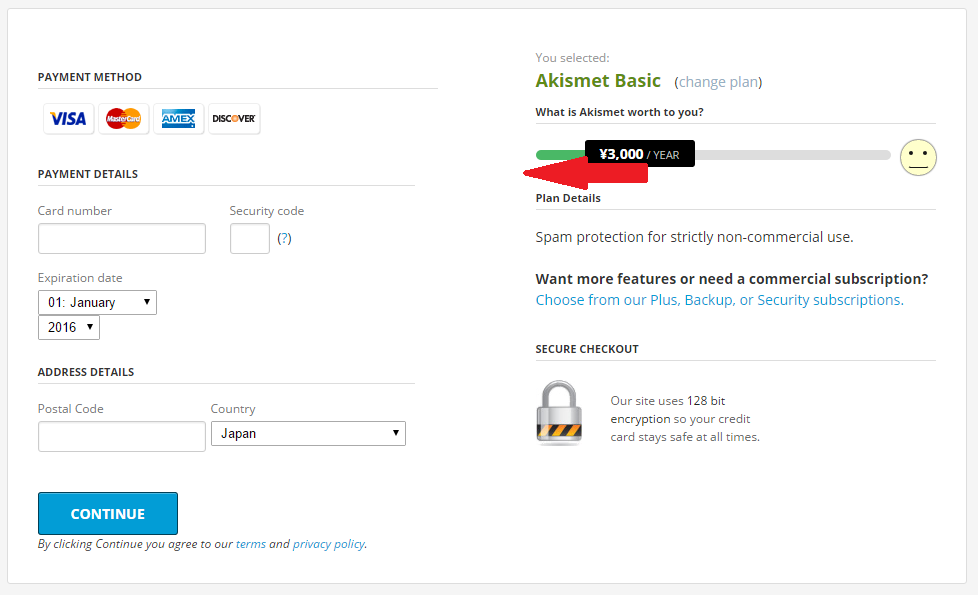Select the American Express payment icon
Viewport: 978px width, 595px height.
pos(178,118)
